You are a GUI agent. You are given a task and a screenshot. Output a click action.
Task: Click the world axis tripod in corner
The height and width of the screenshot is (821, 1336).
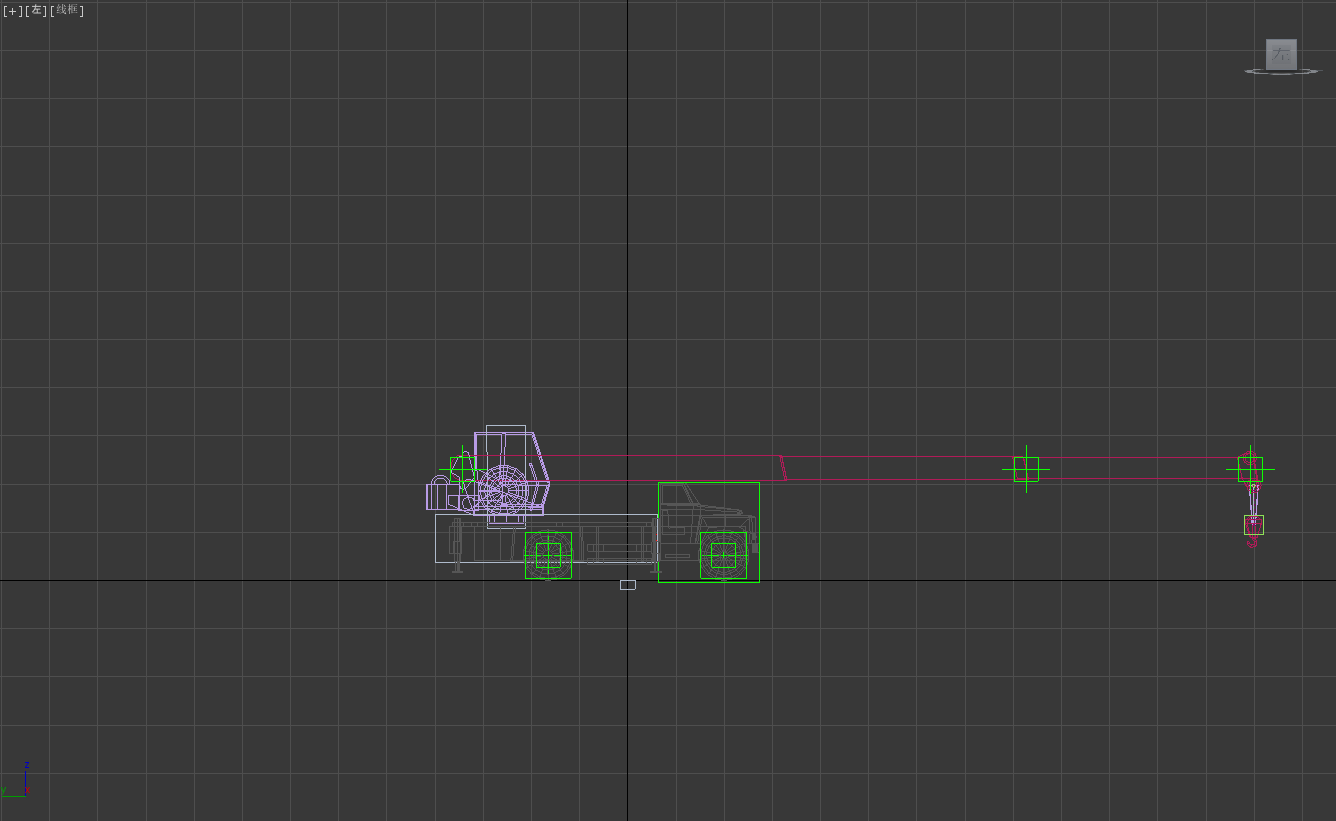[20, 785]
